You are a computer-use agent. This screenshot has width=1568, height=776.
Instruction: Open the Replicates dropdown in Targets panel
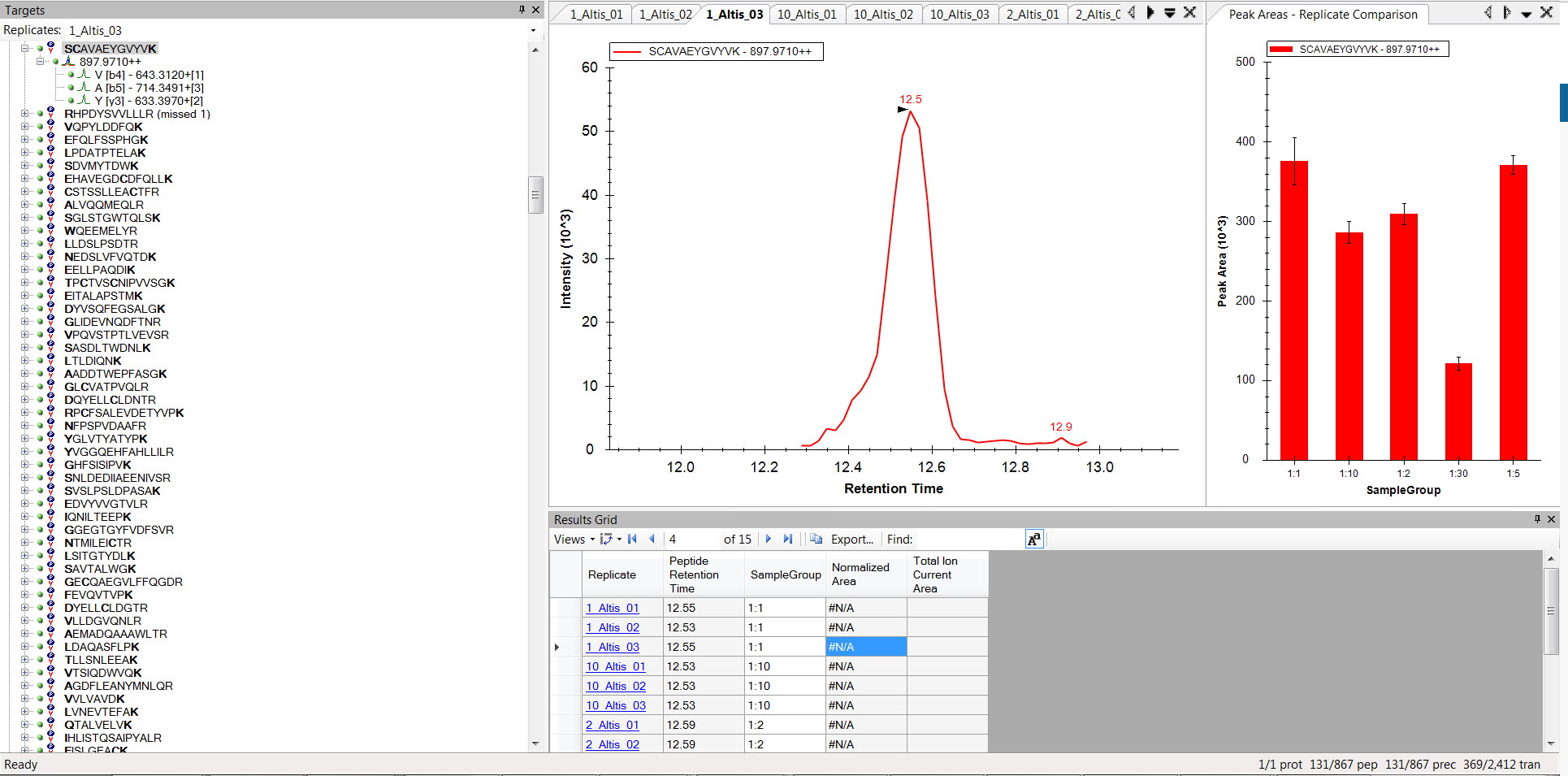[533, 31]
